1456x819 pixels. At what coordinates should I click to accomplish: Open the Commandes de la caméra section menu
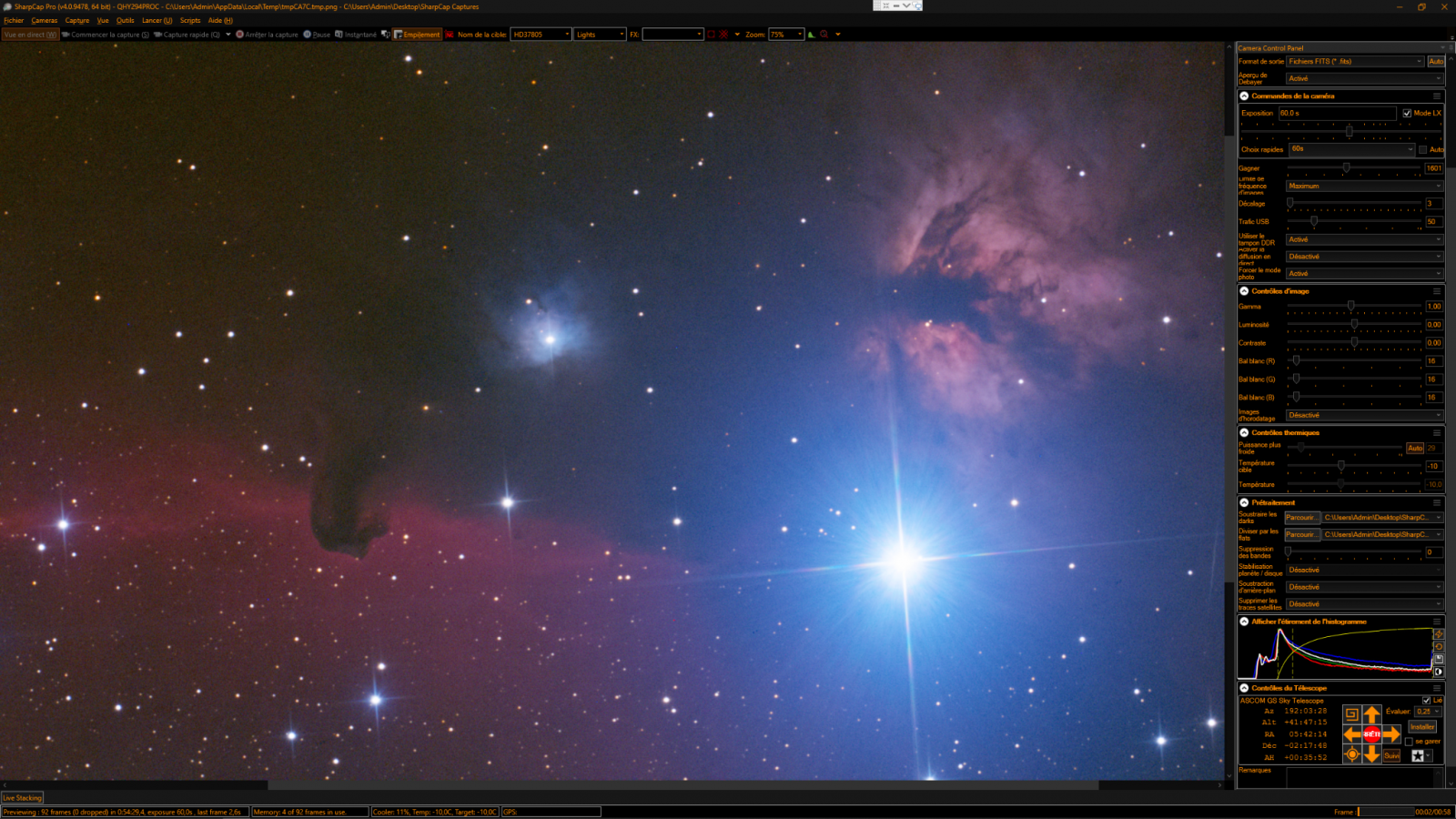(x=1437, y=96)
